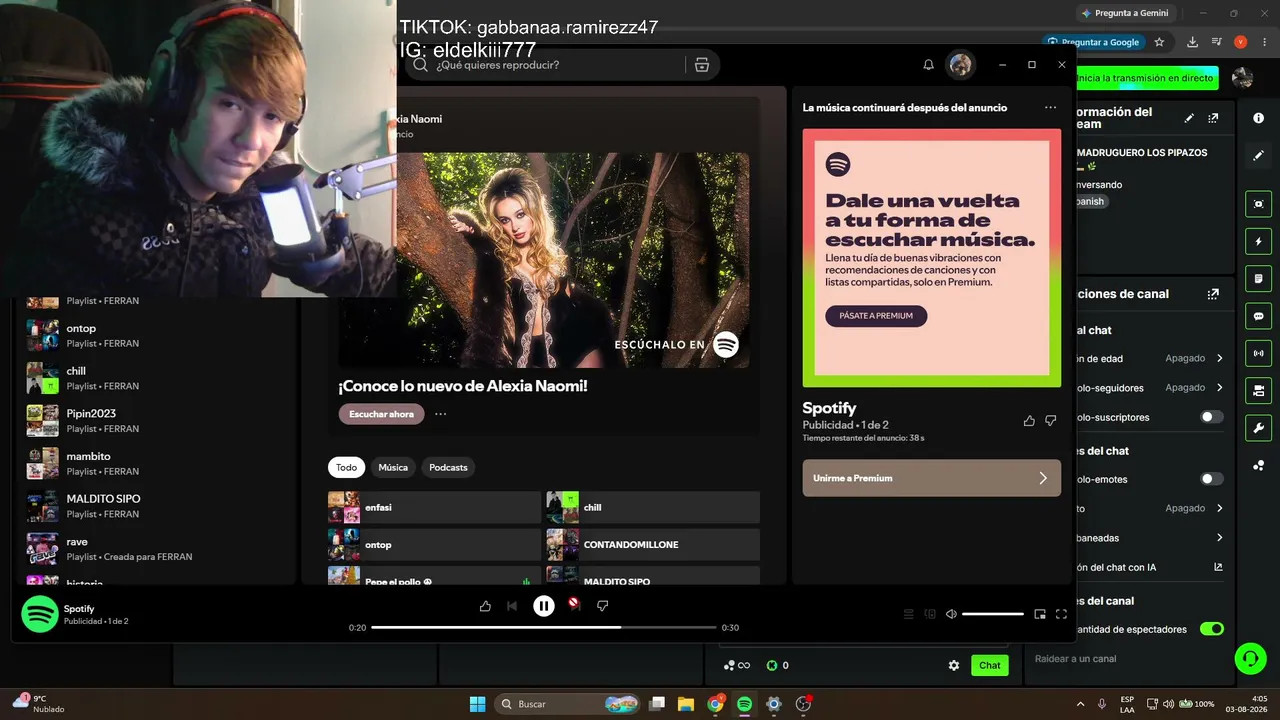The image size is (1280, 720).
Task: Click the chat bubble icon in dashboard sidebar
Action: 1258,316
